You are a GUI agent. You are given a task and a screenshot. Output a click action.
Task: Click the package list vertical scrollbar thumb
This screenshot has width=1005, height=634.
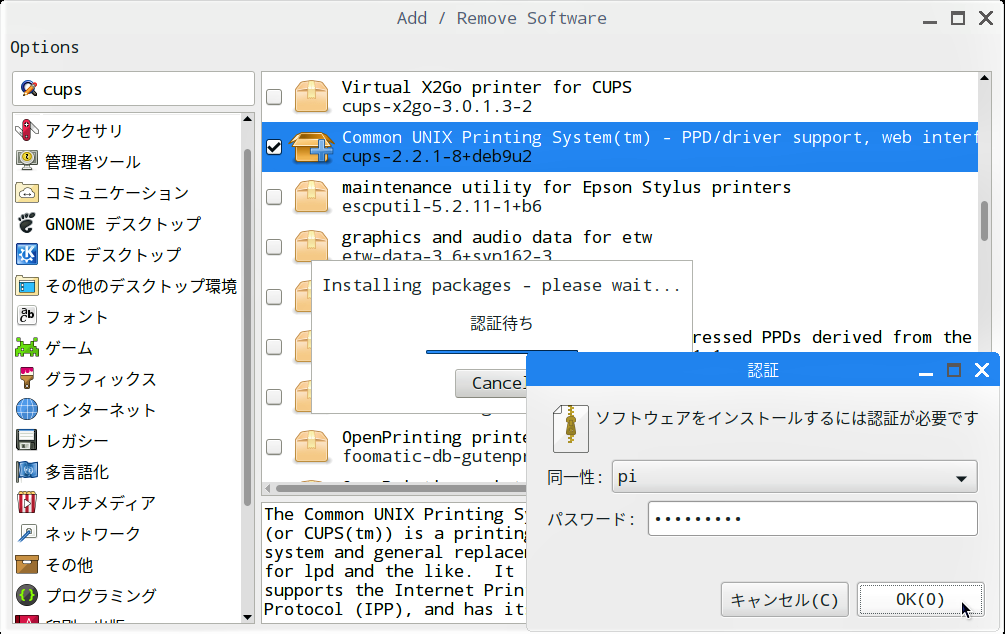(984, 221)
